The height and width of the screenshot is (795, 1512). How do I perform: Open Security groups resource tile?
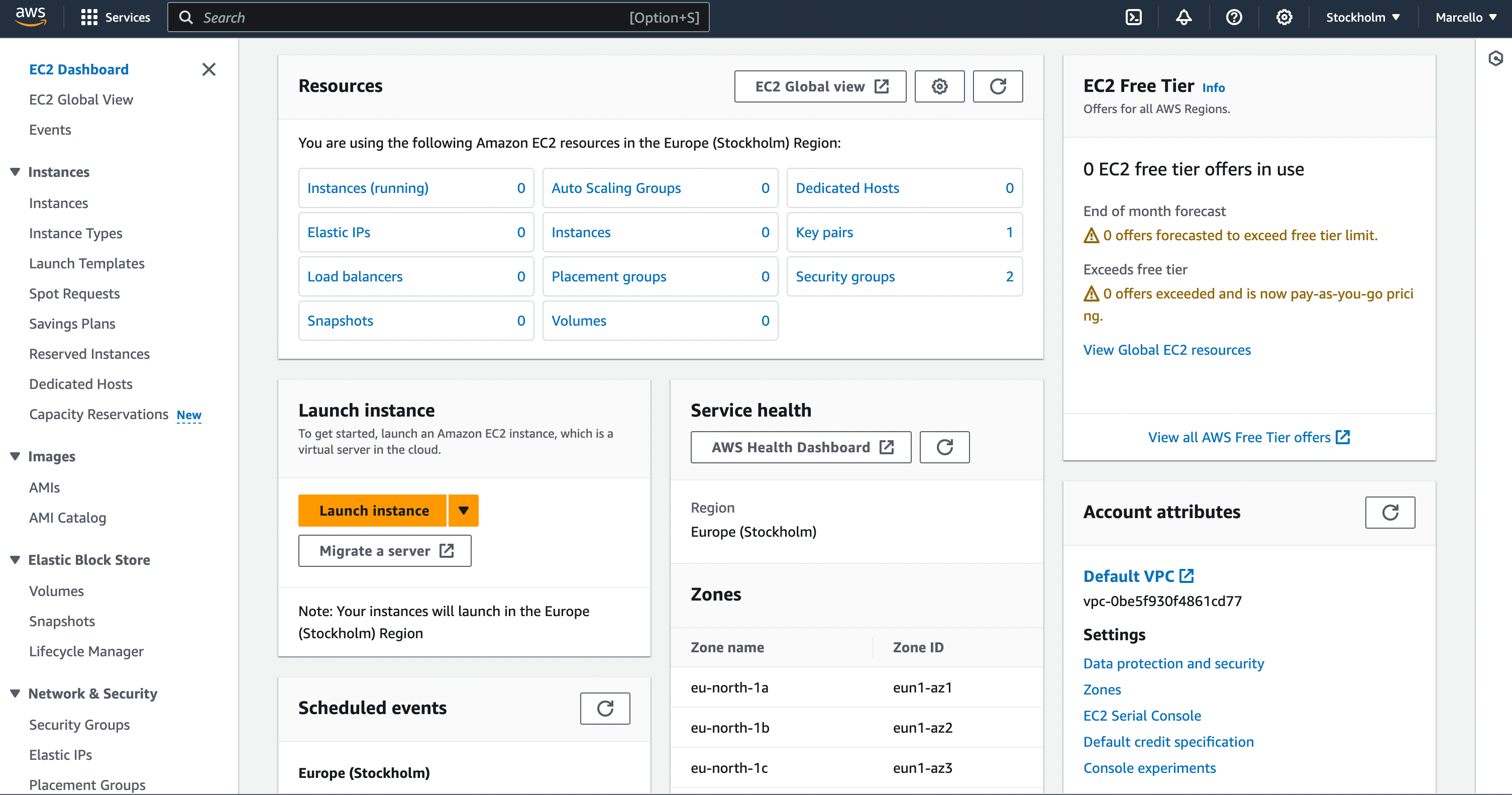(905, 276)
